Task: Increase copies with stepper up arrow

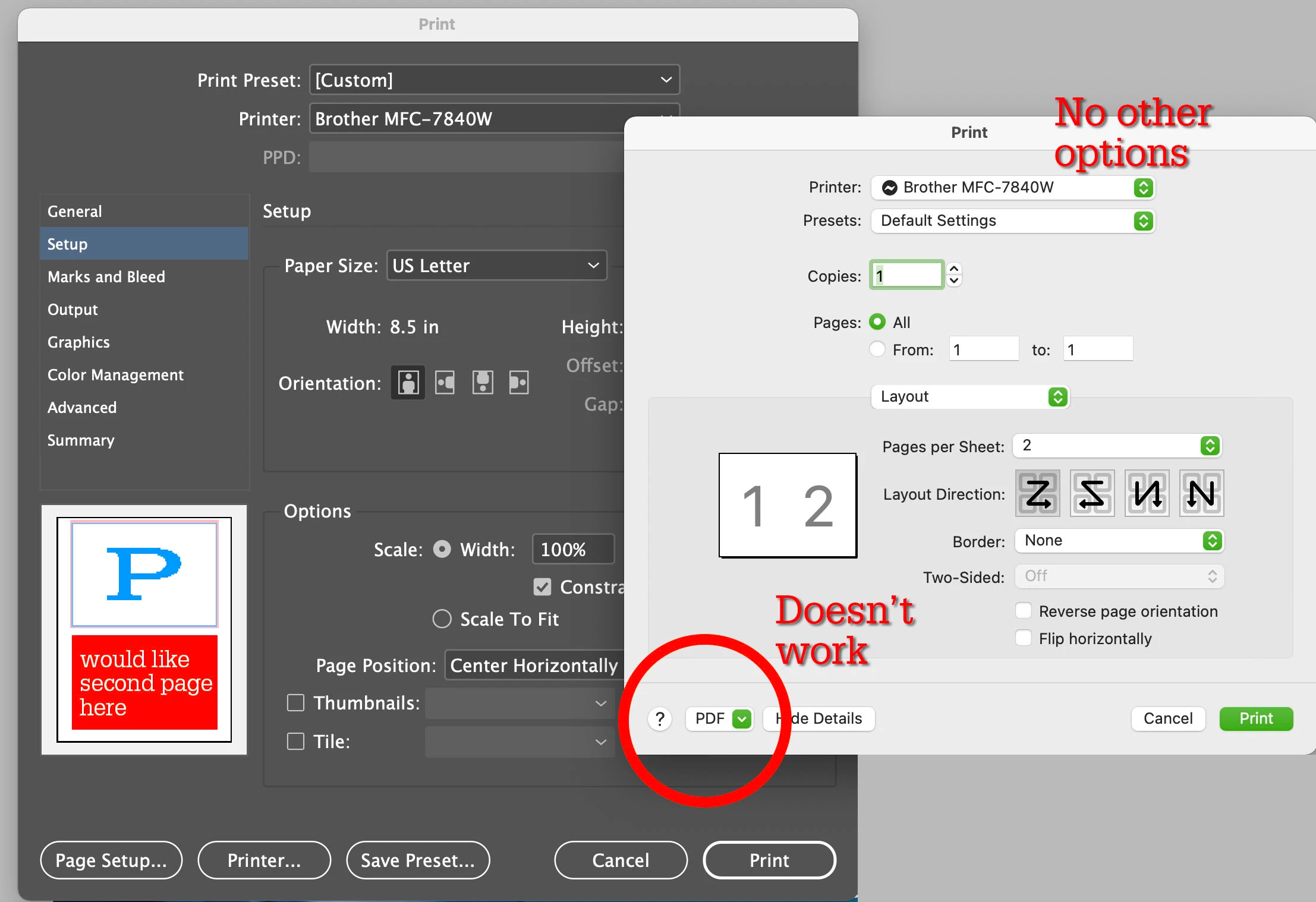Action: click(x=954, y=269)
